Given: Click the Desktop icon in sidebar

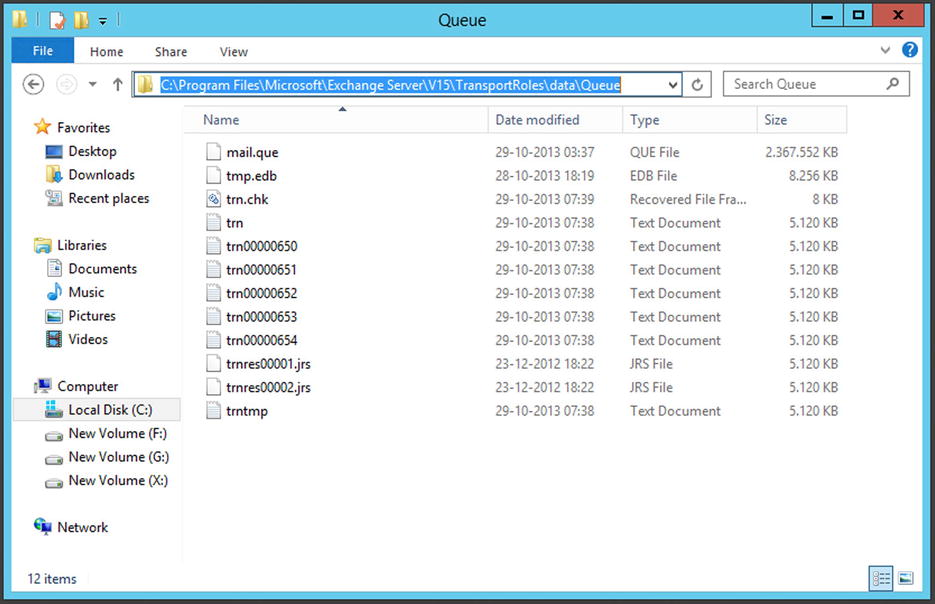Looking at the screenshot, I should pyautogui.click(x=54, y=151).
